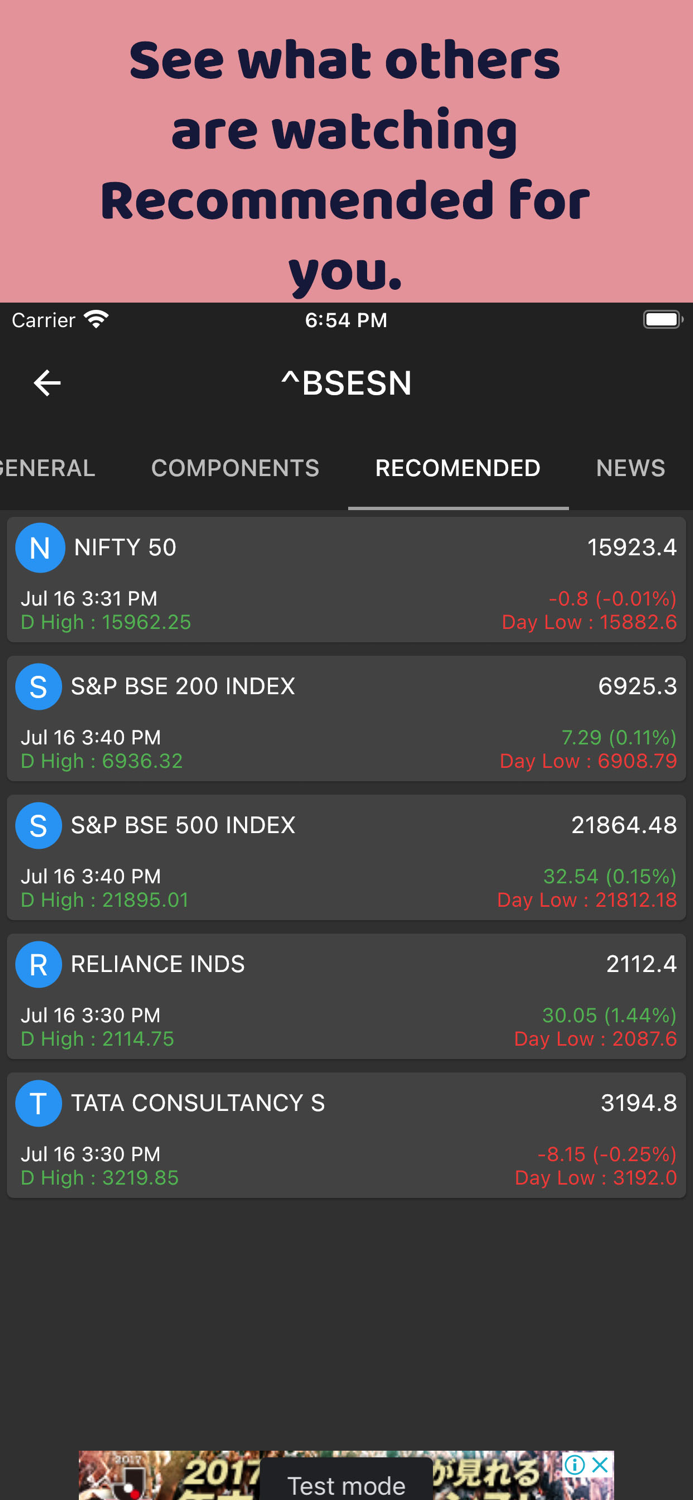Switch to the COMPONENTS tab

235,468
